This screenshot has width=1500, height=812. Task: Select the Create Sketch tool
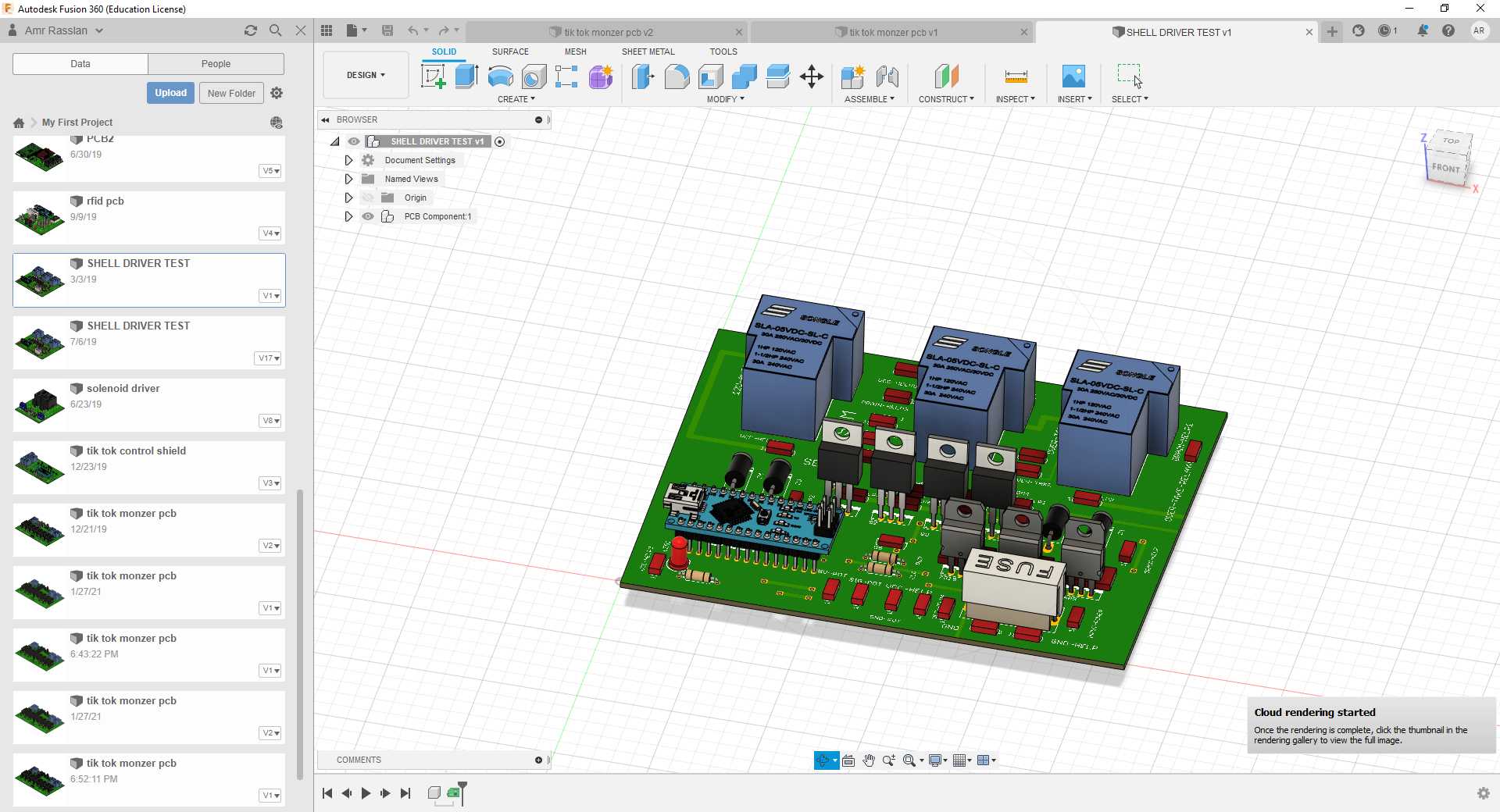pyautogui.click(x=433, y=77)
